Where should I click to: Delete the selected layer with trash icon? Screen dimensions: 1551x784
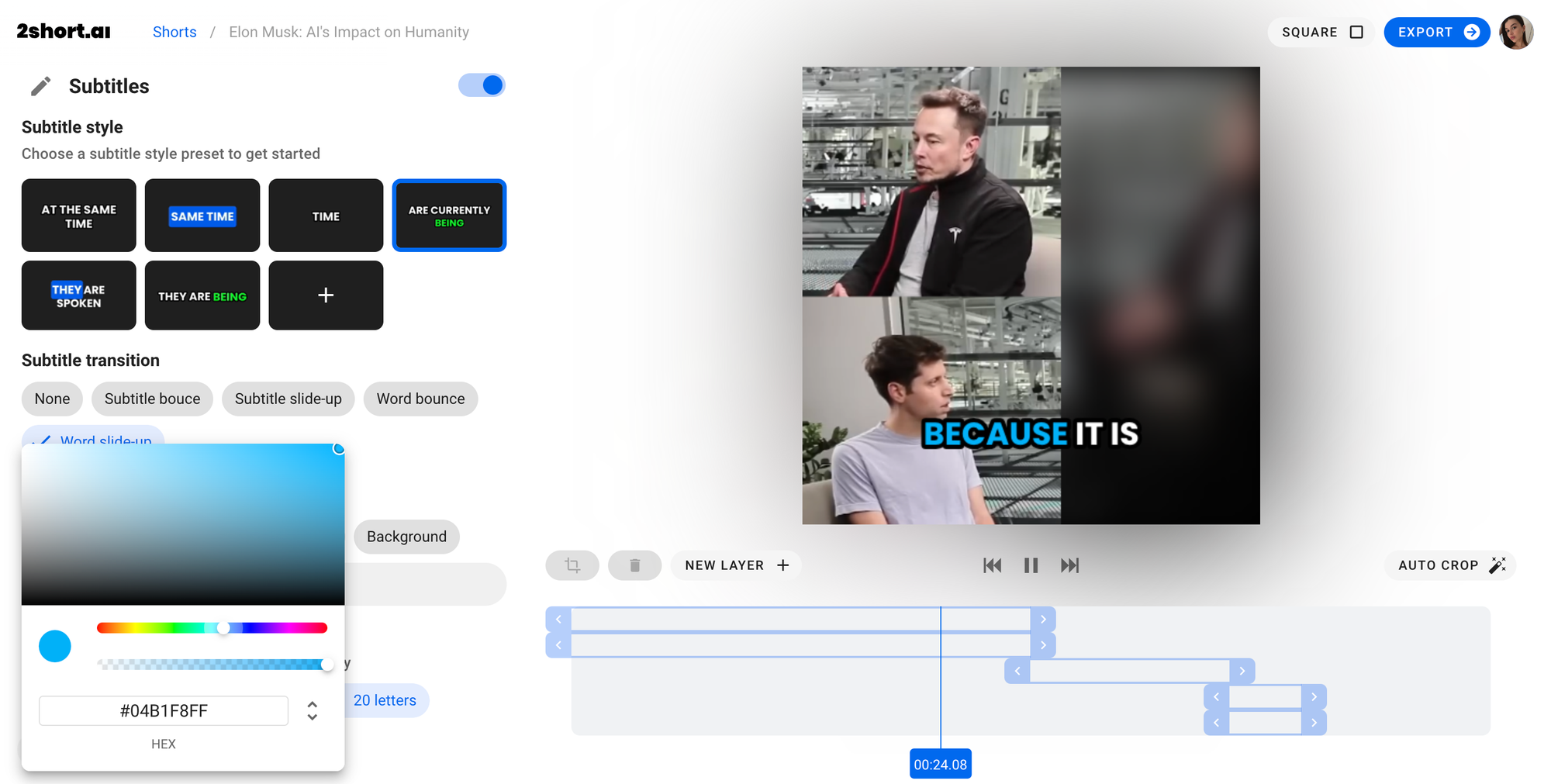[x=634, y=565]
